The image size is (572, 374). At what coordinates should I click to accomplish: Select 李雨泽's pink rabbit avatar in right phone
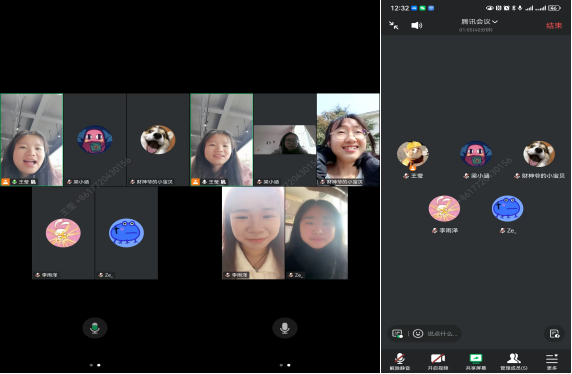(444, 208)
